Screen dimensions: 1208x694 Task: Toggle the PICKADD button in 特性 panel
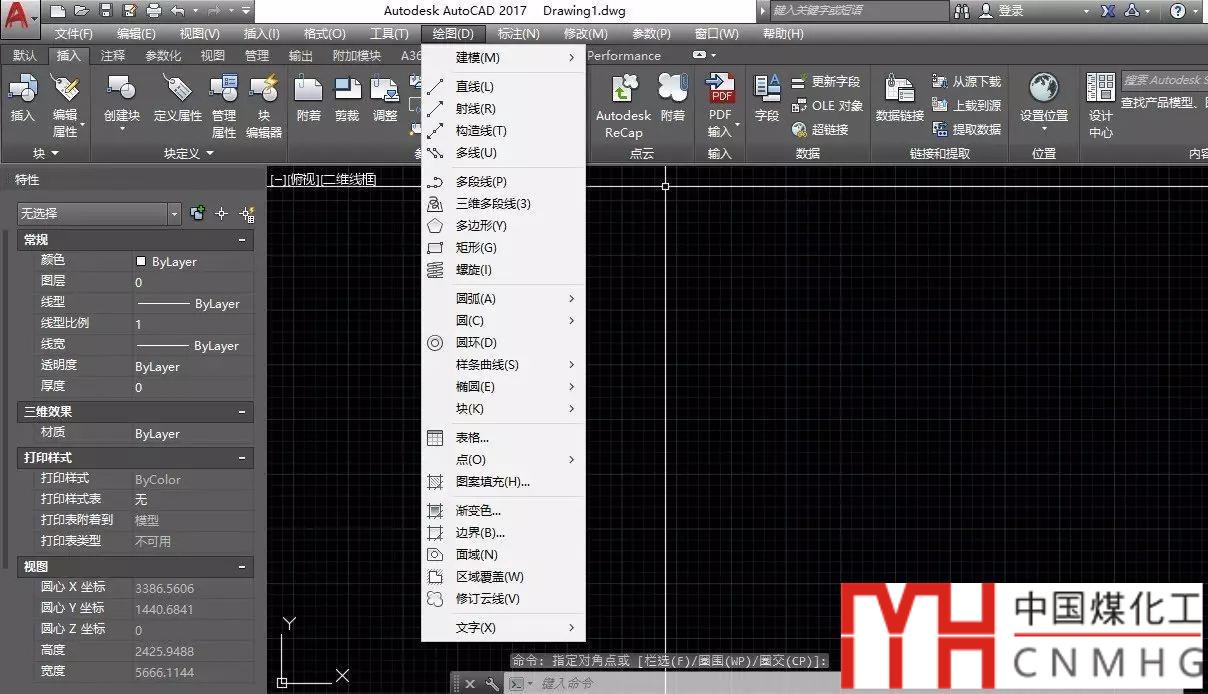[198, 213]
